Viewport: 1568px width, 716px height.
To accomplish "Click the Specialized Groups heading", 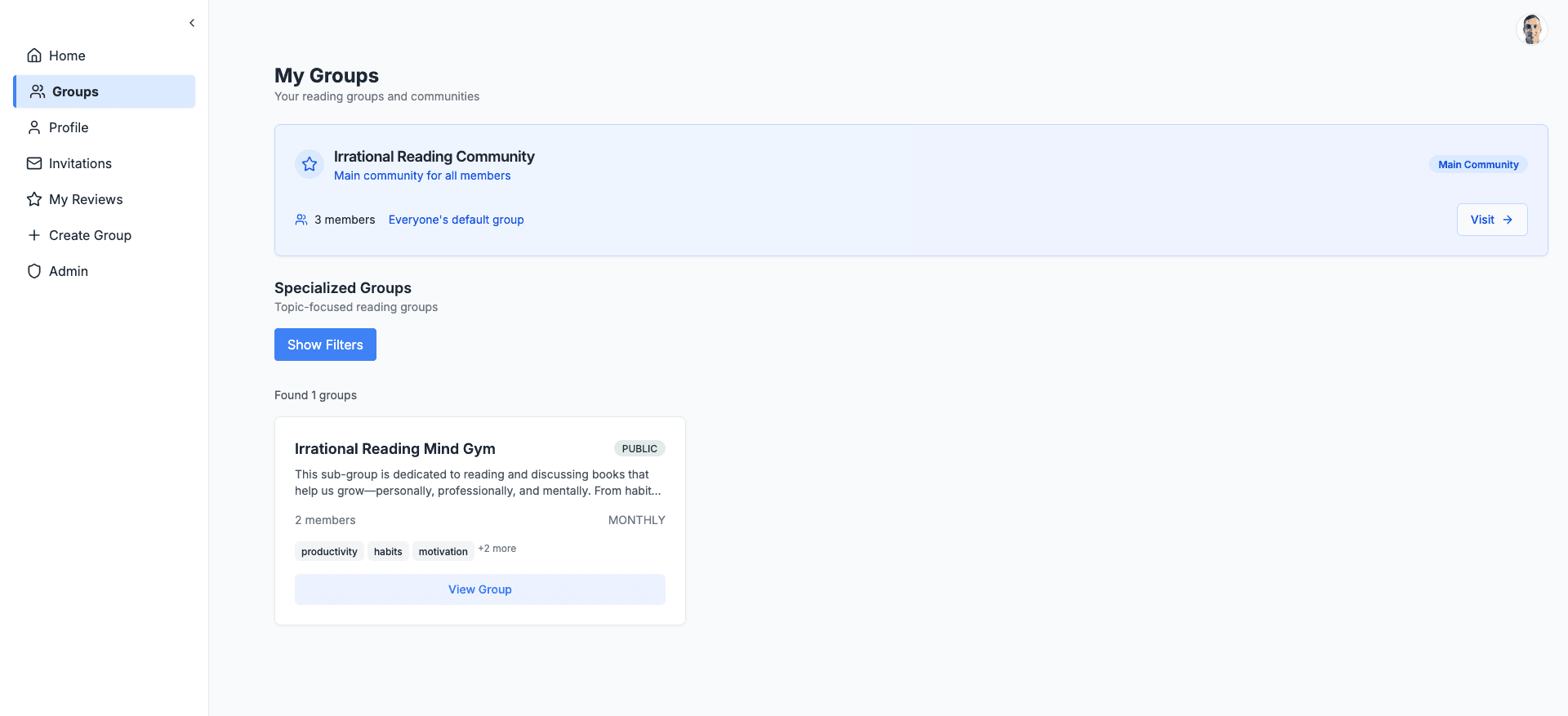I will point(343,287).
